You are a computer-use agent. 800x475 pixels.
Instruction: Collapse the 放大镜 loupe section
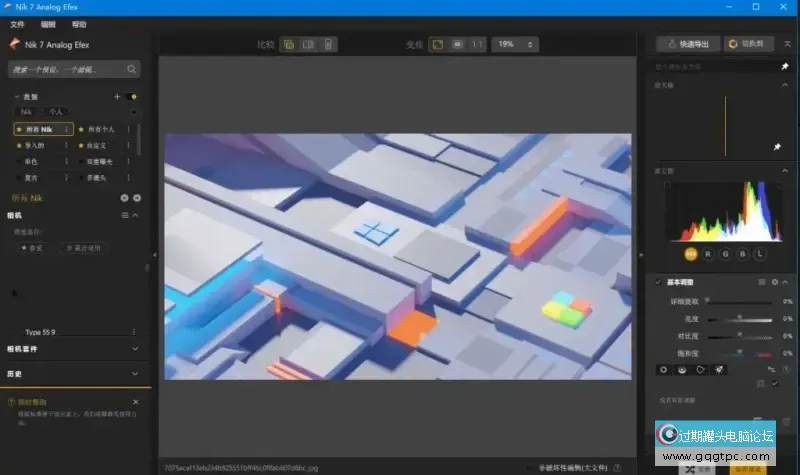coord(785,85)
